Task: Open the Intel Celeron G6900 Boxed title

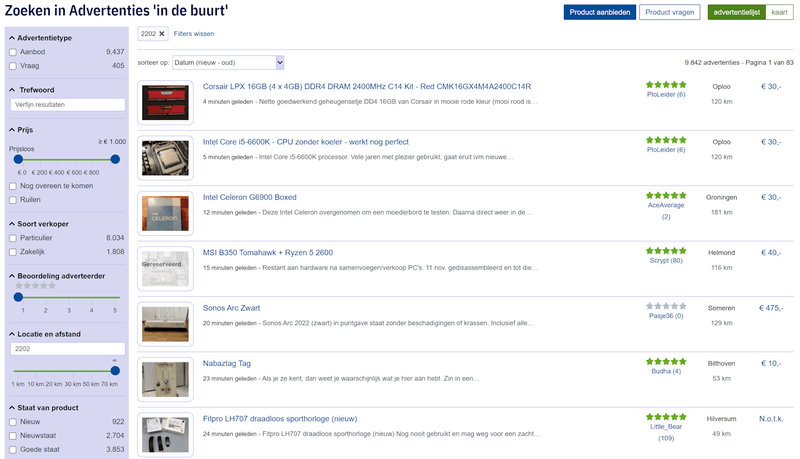Action: [249, 197]
